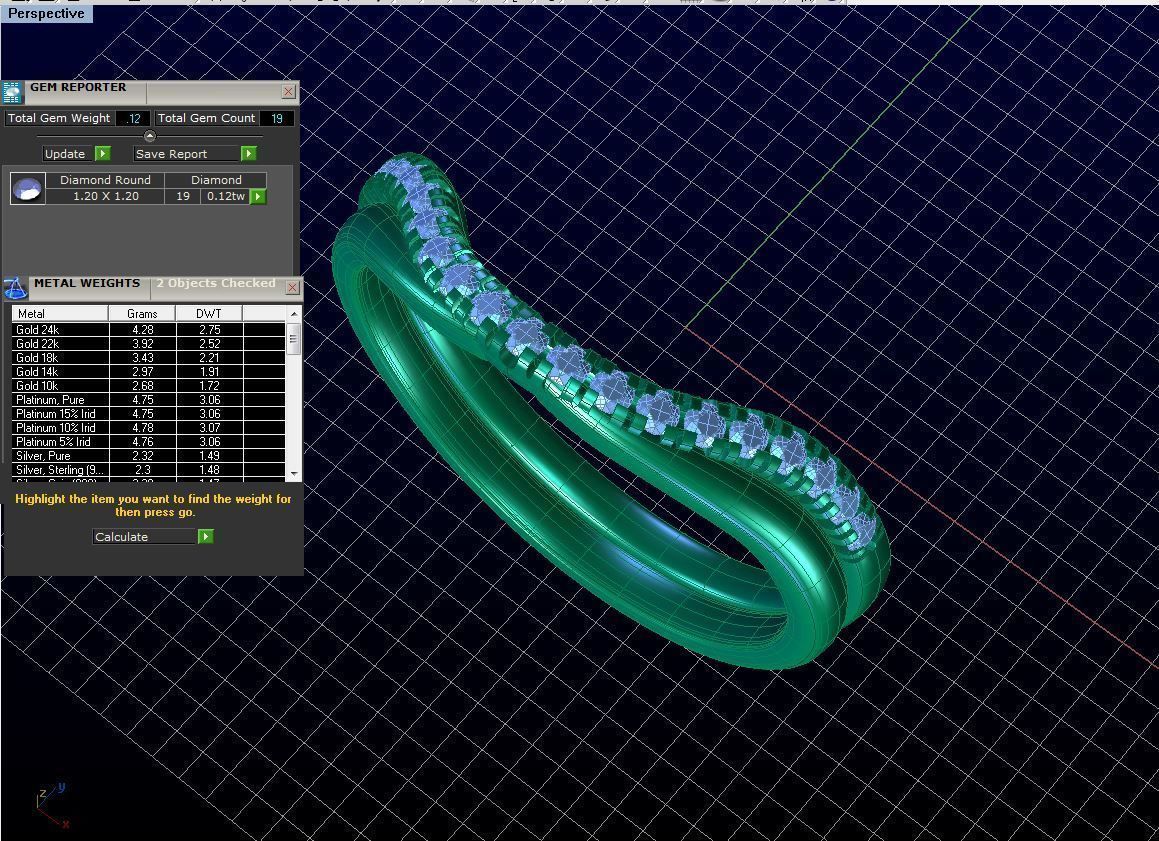Click the 4.28 grams value for Gold 24k
The height and width of the screenshot is (841, 1159).
(142, 330)
